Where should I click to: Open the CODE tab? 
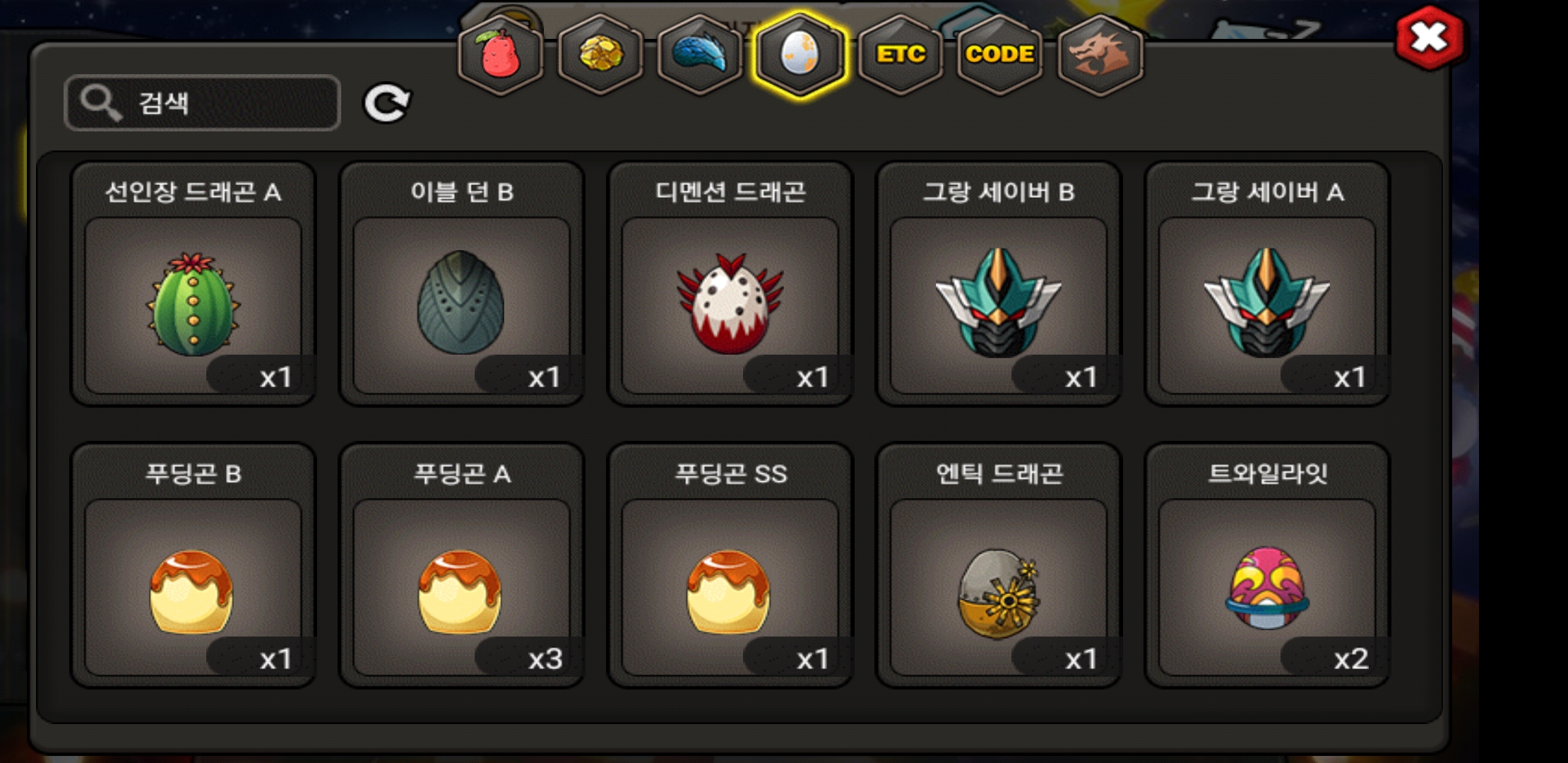pyautogui.click(x=999, y=55)
